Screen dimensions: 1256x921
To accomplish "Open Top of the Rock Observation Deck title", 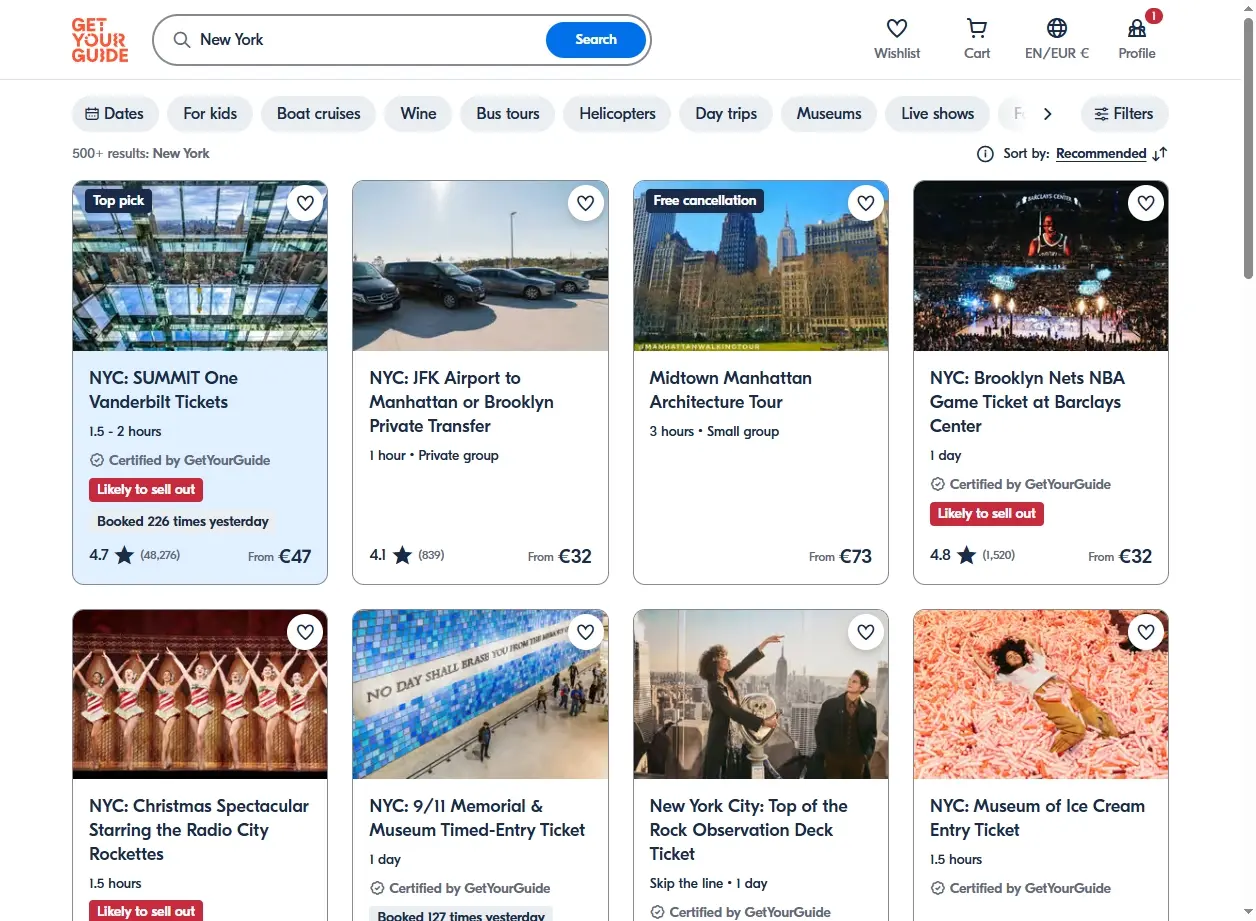I will pos(749,830).
